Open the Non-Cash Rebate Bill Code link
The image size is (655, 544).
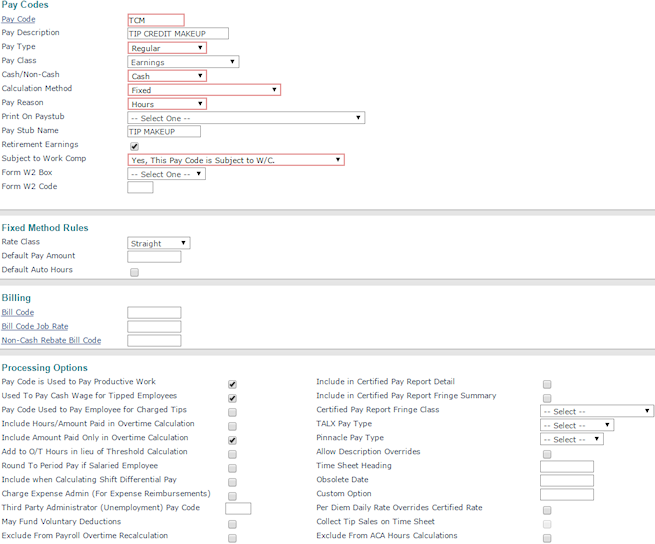[51, 341]
